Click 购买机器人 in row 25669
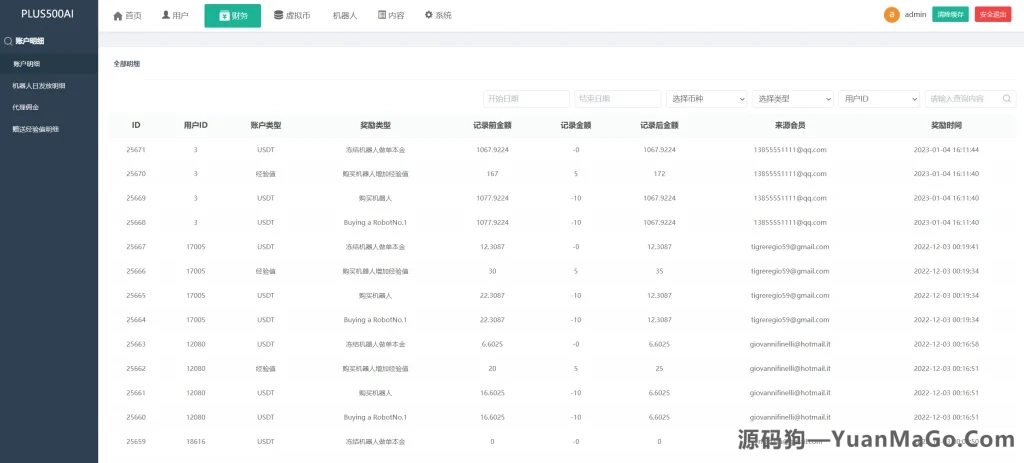 click(376, 198)
